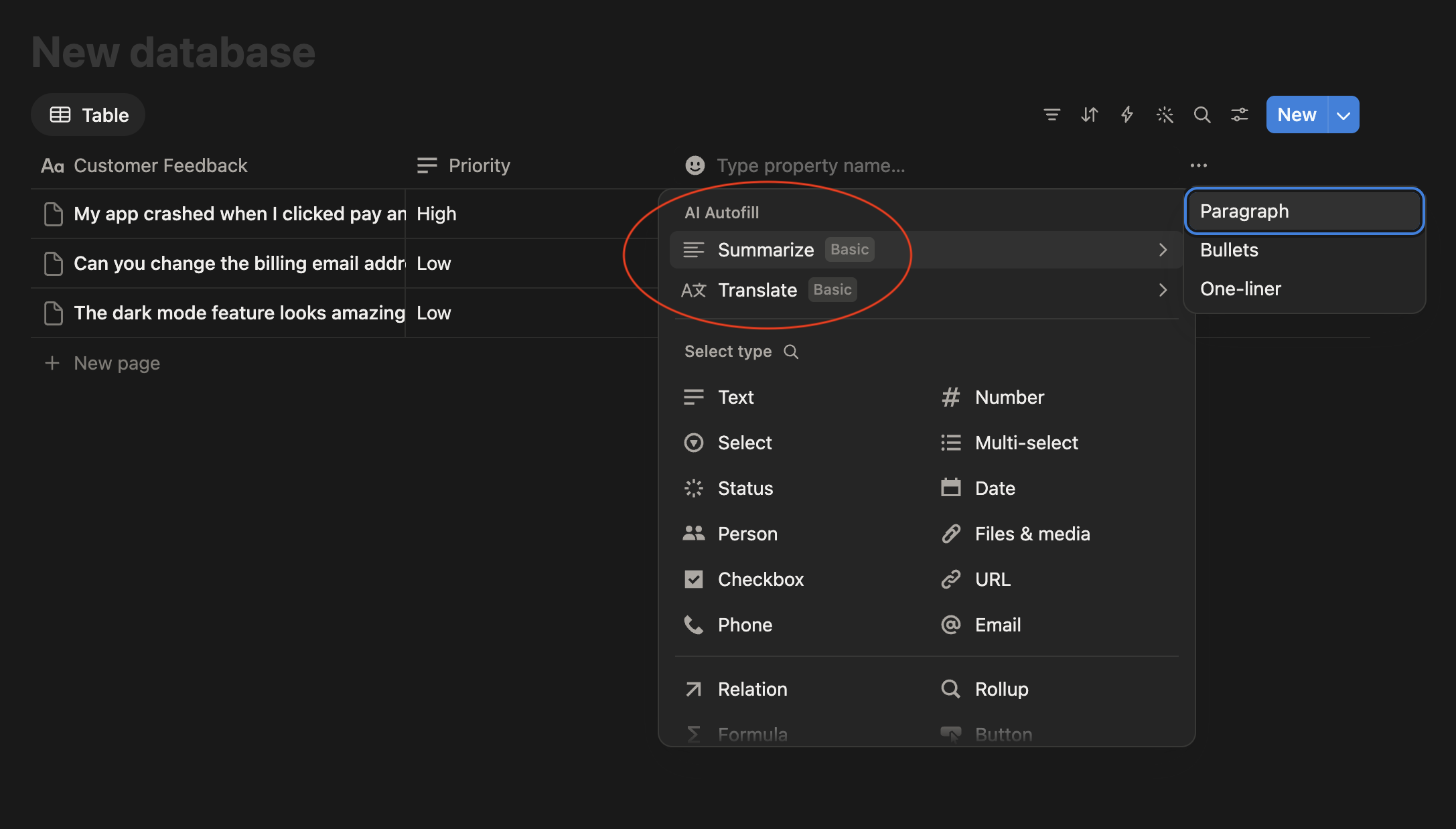Open the dropdown arrow beside New

tap(1343, 115)
